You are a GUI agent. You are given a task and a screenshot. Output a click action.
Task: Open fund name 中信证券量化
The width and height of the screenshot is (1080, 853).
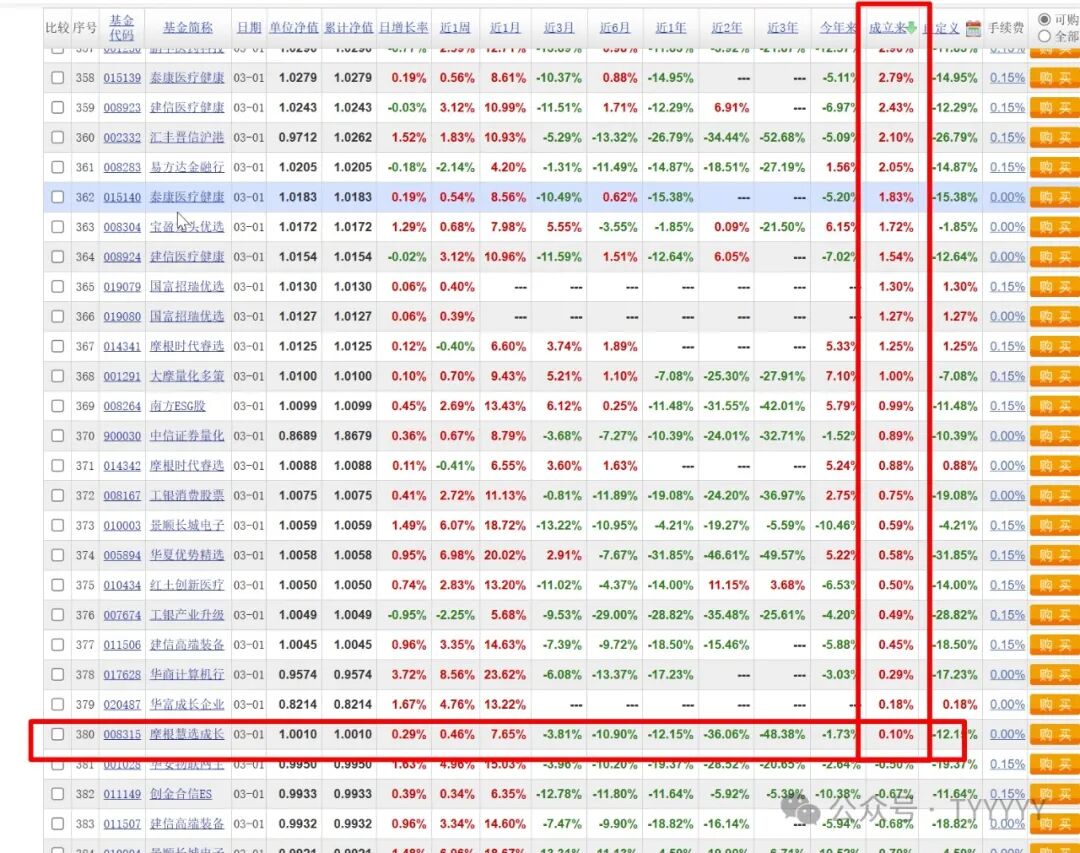click(x=187, y=436)
